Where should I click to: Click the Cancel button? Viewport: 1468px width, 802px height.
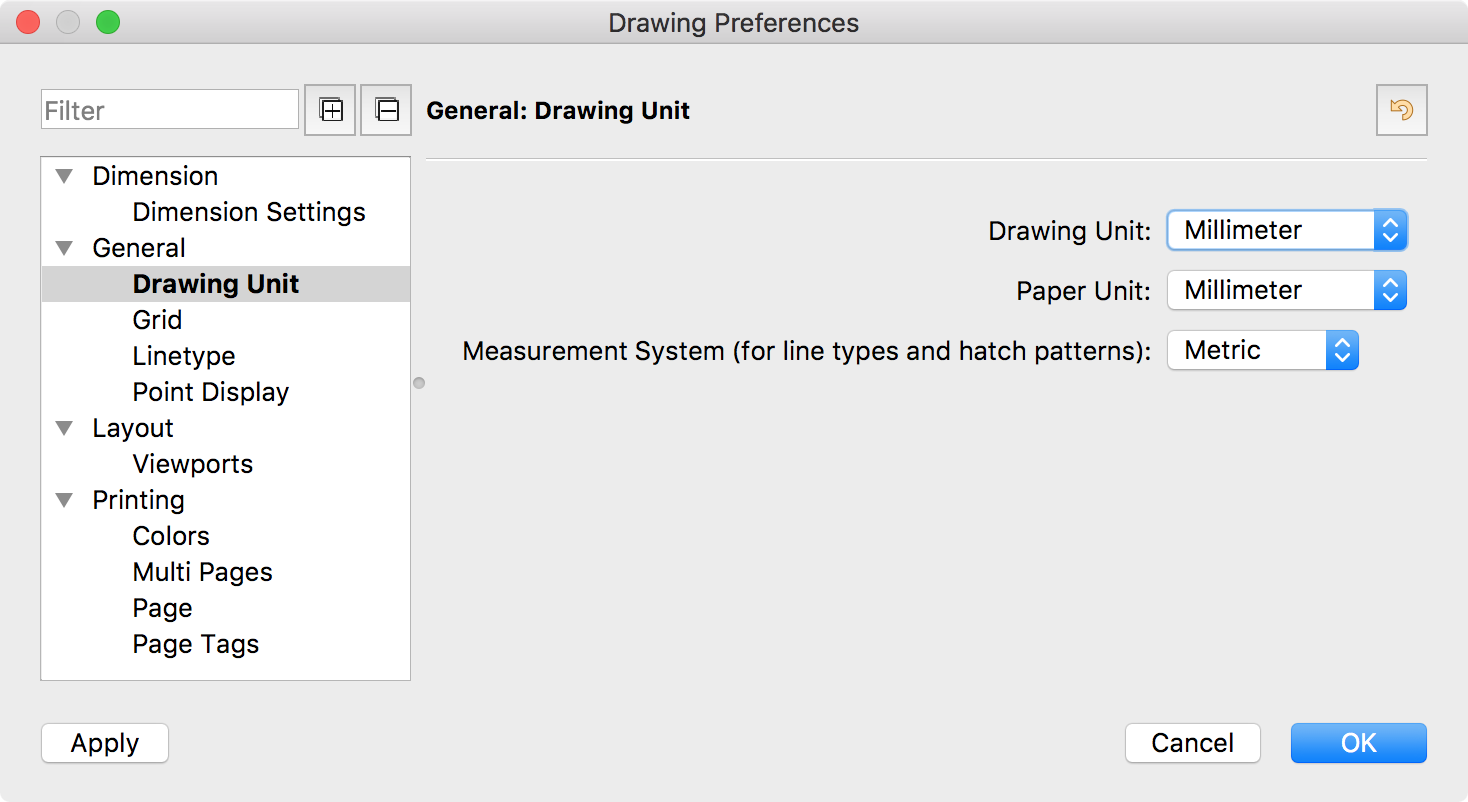[1192, 743]
